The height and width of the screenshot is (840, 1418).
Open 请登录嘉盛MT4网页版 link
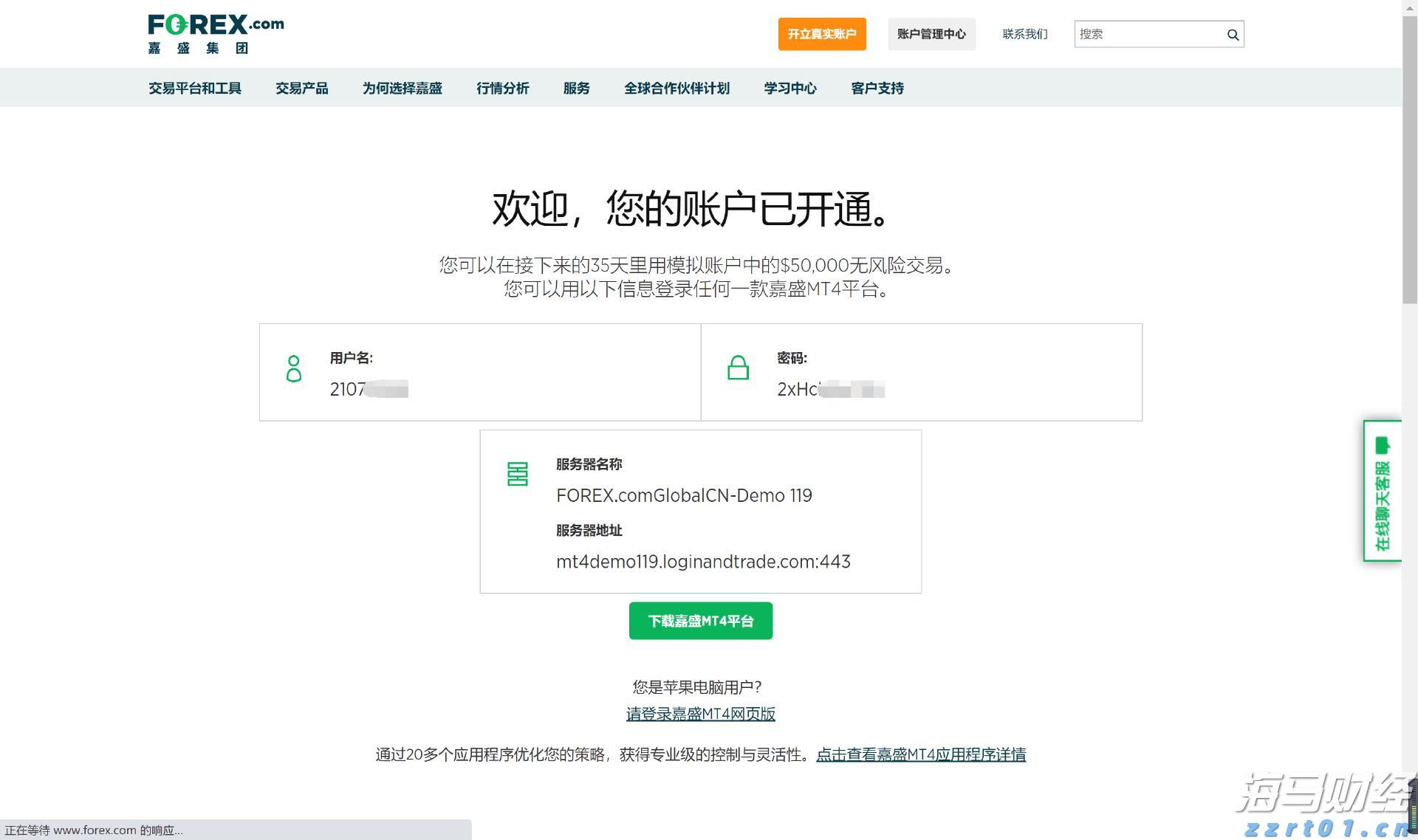(700, 715)
